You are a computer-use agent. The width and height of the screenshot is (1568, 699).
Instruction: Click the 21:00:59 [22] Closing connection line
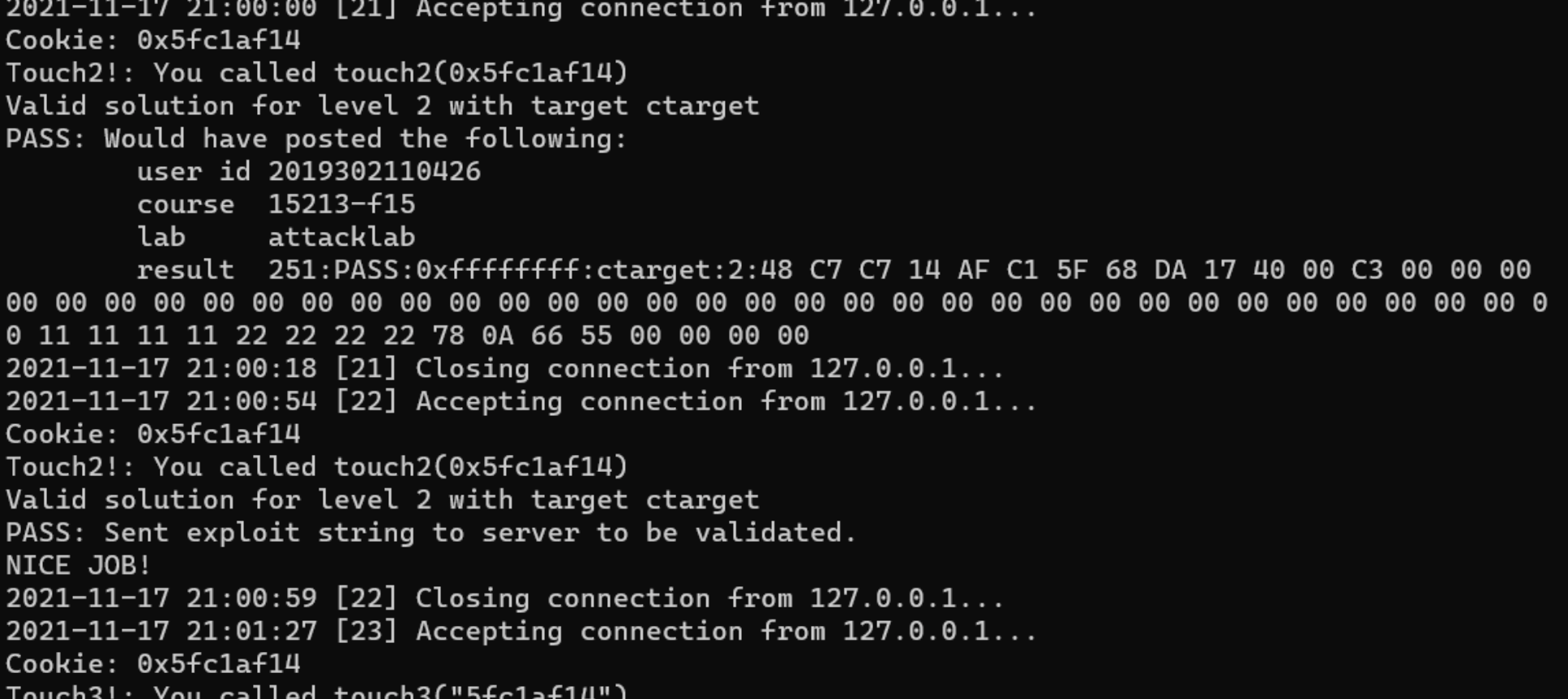click(x=504, y=598)
